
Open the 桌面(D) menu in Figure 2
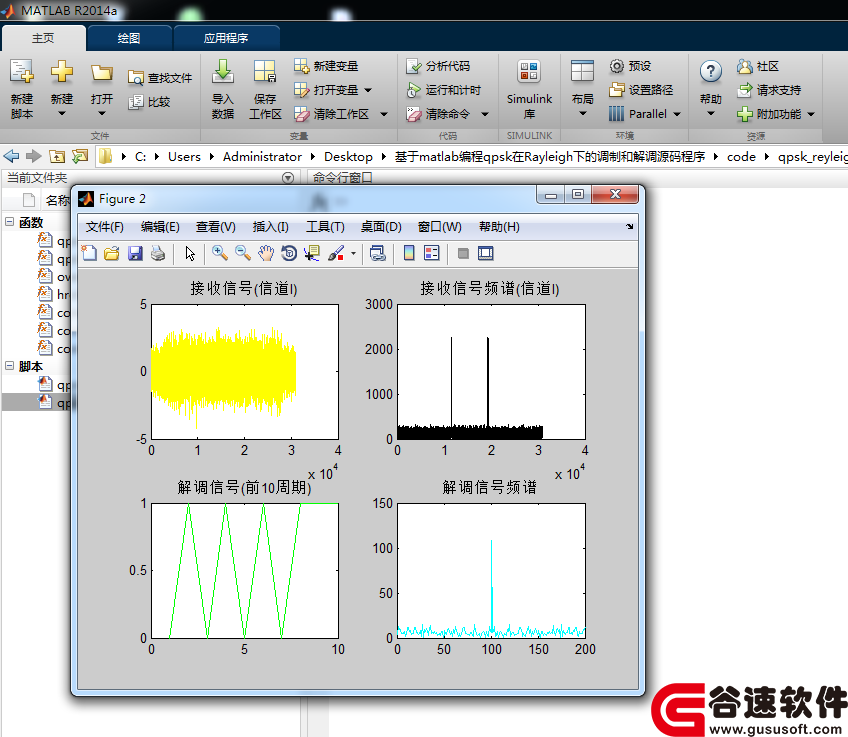pyautogui.click(x=381, y=227)
